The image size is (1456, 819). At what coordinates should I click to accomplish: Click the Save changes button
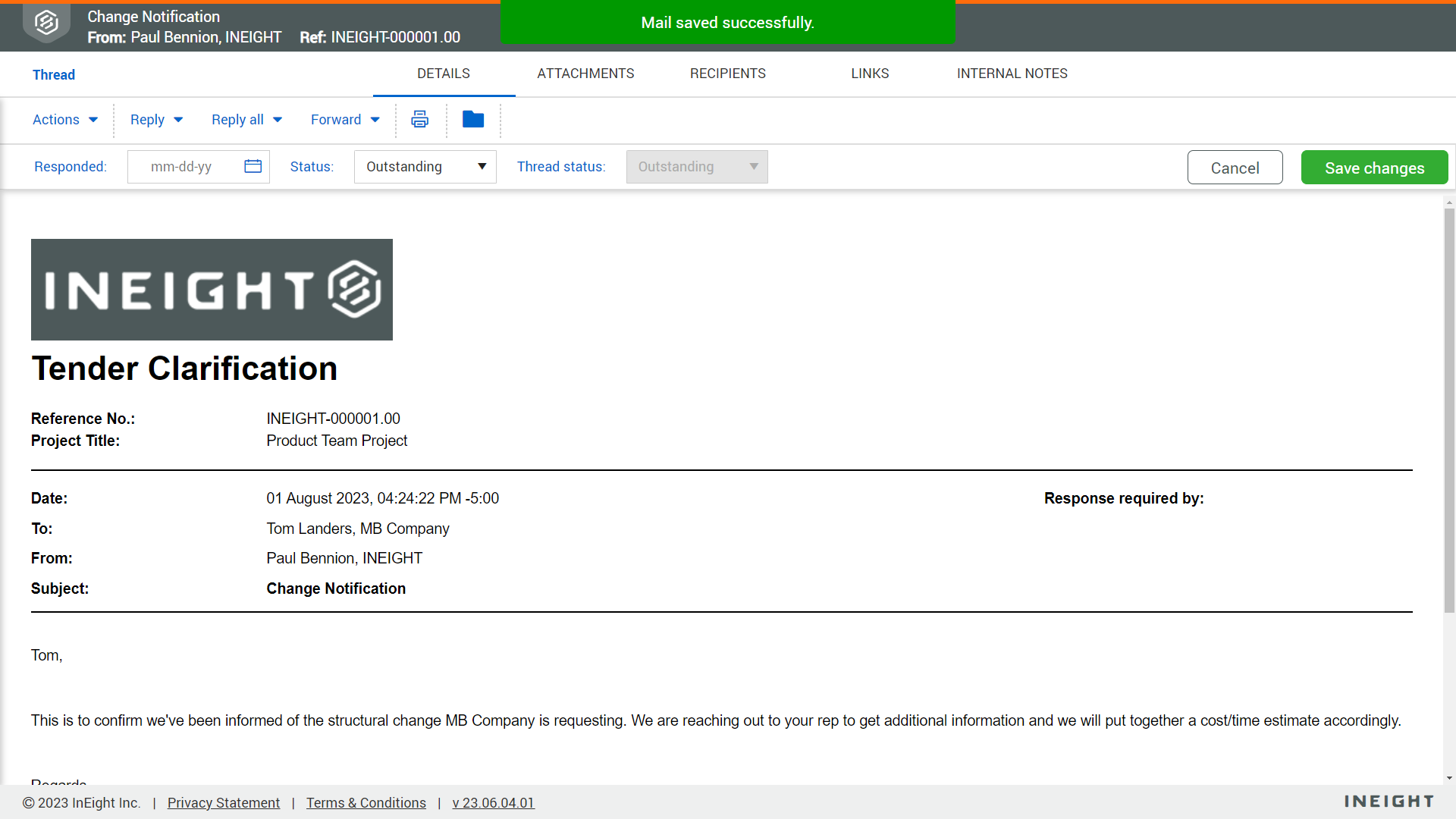1375,168
